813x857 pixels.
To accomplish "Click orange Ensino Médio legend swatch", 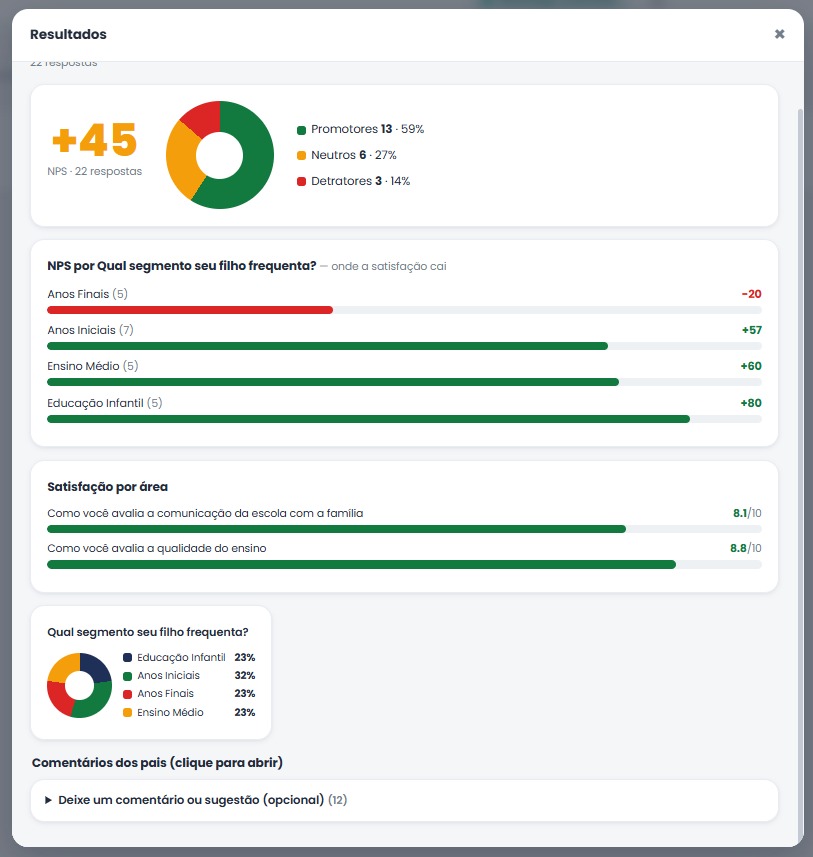I will click(x=127, y=713).
